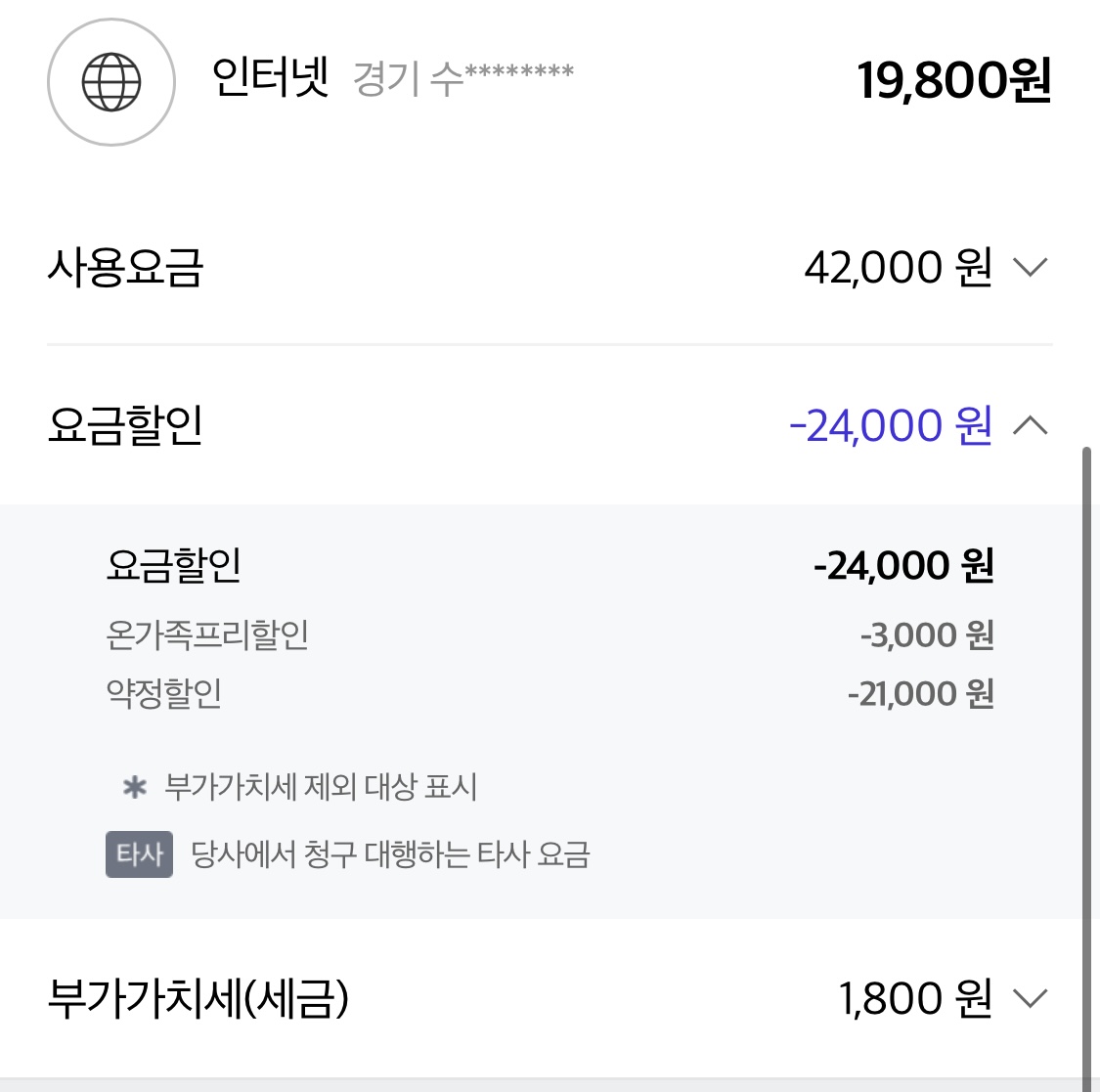Select the 인터넷 service title
Viewport: 1100px width, 1092px height.
coord(270,77)
